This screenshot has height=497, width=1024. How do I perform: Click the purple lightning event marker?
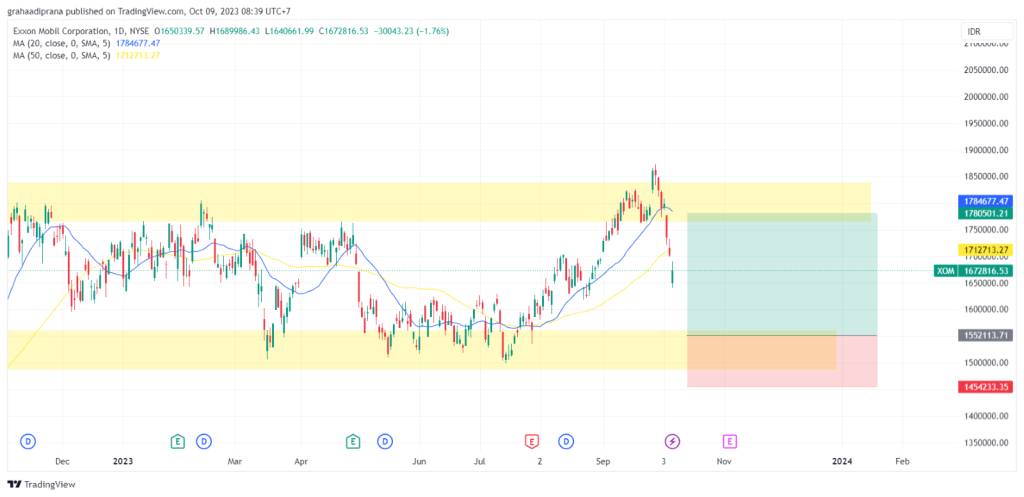pyautogui.click(x=672, y=441)
